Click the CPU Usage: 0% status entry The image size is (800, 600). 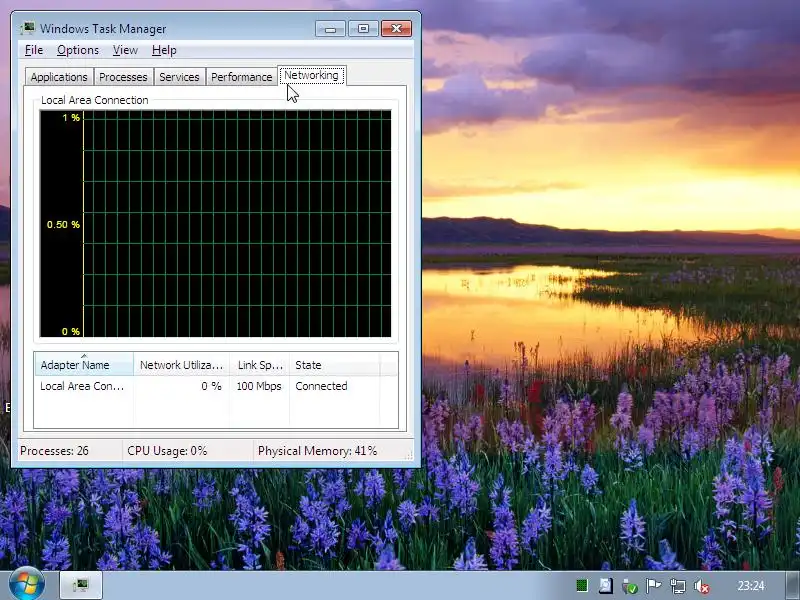(167, 451)
